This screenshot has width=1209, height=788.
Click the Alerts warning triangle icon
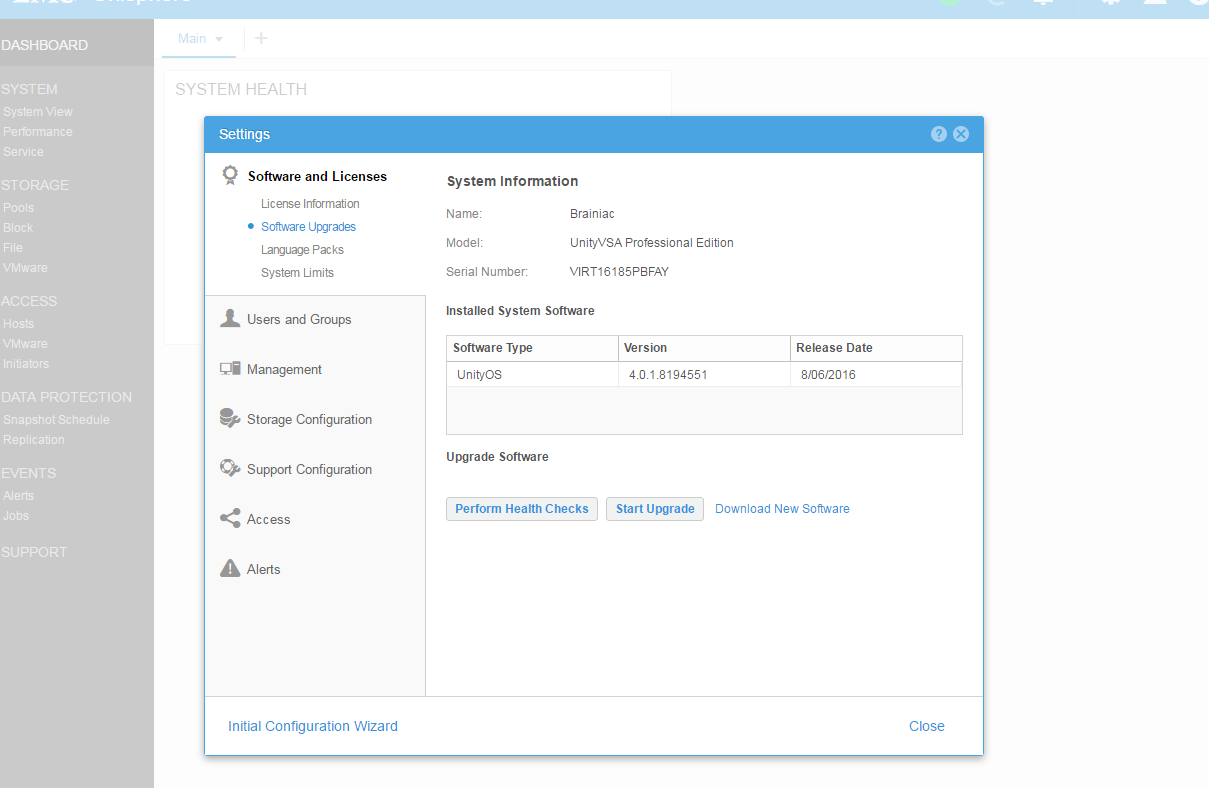point(230,569)
